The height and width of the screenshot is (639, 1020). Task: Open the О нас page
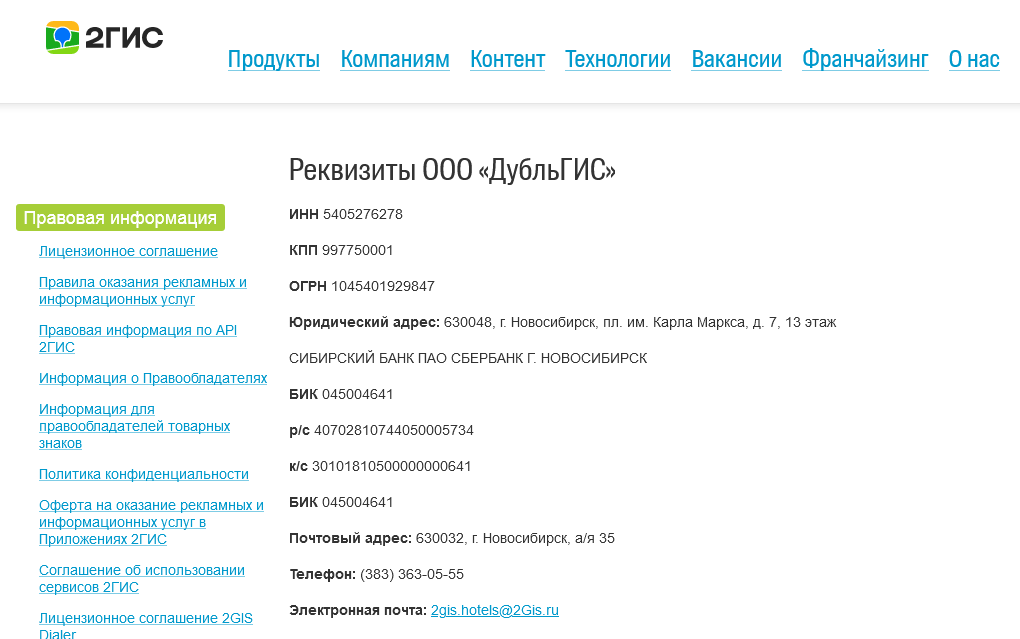point(974,59)
